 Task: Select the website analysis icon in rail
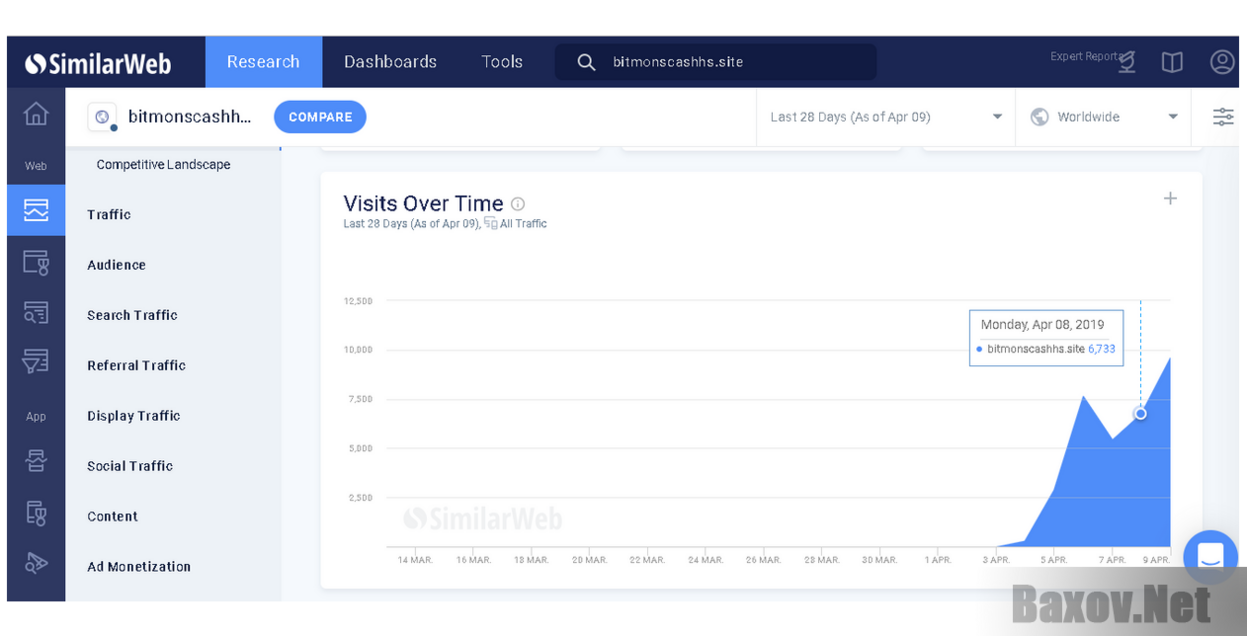point(36,210)
